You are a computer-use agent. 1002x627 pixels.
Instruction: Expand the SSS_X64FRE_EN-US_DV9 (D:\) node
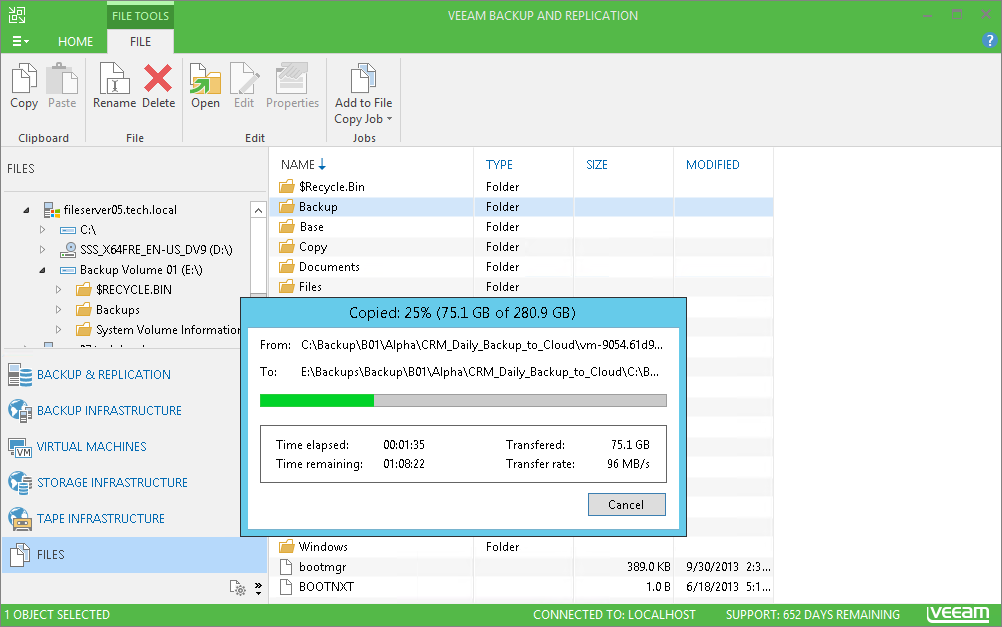click(42, 249)
